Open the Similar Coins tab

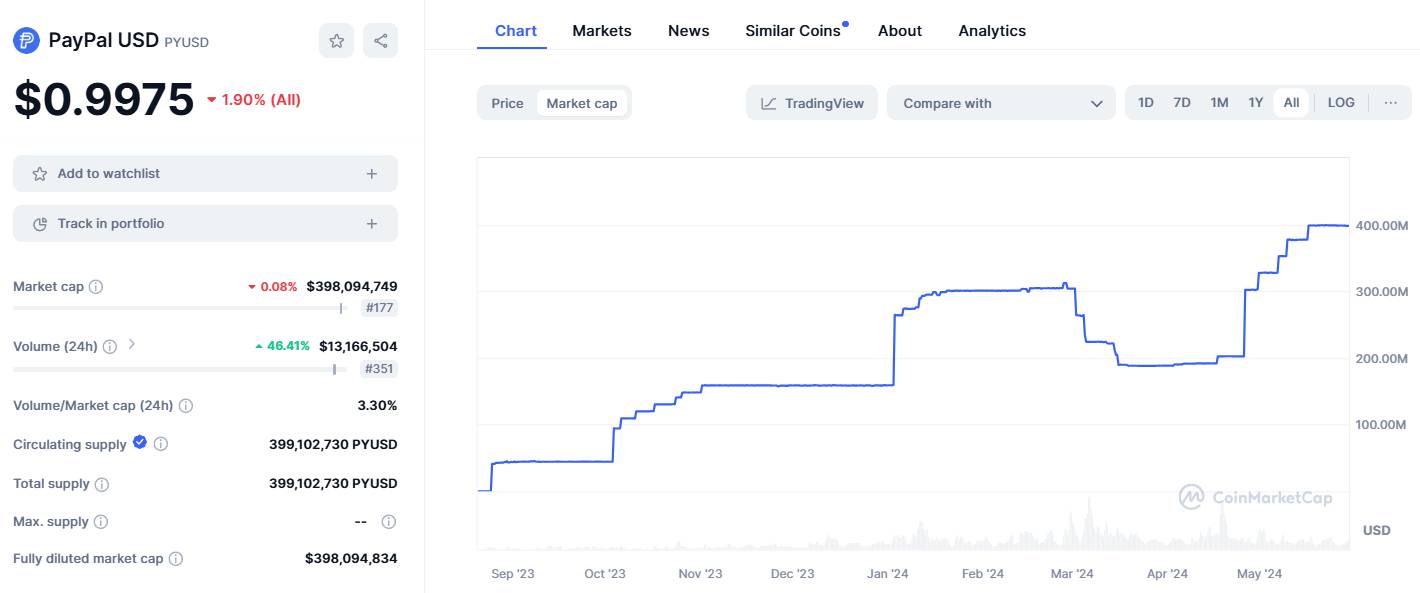click(793, 31)
